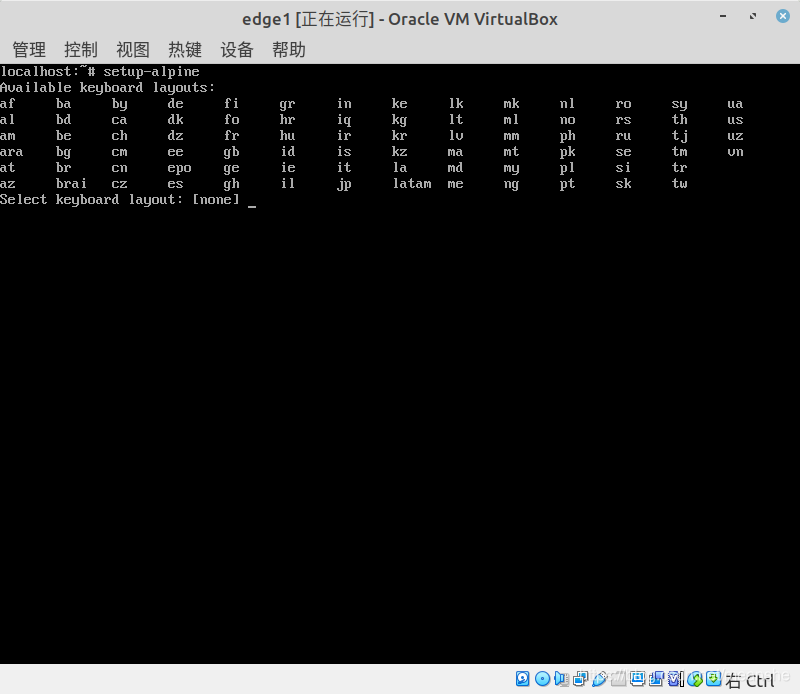Click the 'epo' keyboard layout entry
The height and width of the screenshot is (694, 800).
179,169
